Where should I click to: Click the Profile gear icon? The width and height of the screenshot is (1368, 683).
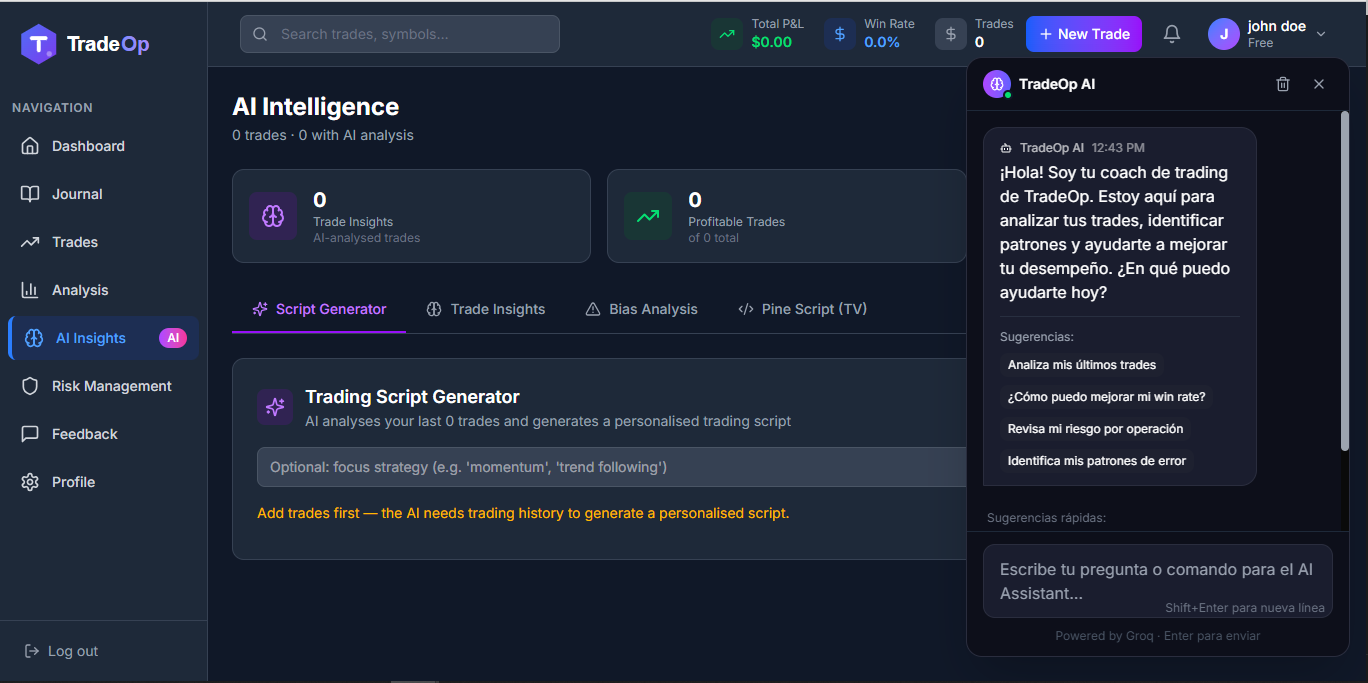point(31,482)
